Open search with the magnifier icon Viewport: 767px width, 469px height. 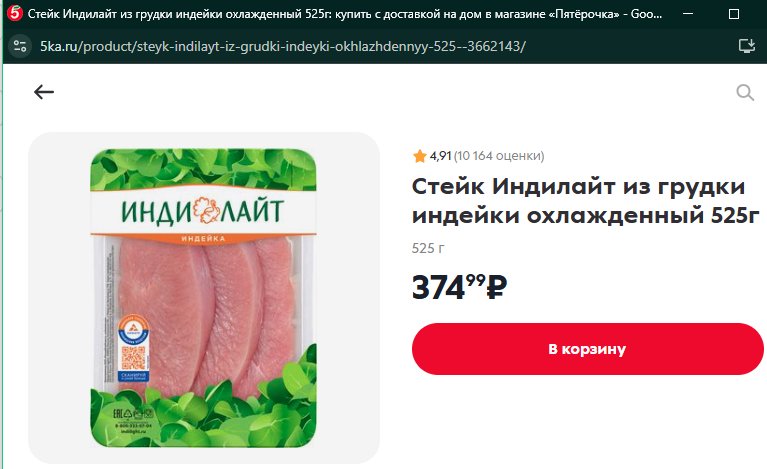click(745, 92)
